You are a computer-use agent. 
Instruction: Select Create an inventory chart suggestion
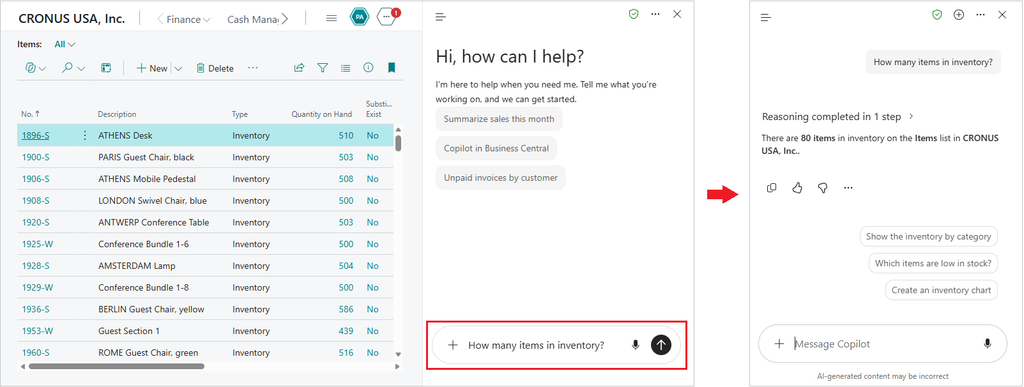pyautogui.click(x=941, y=290)
